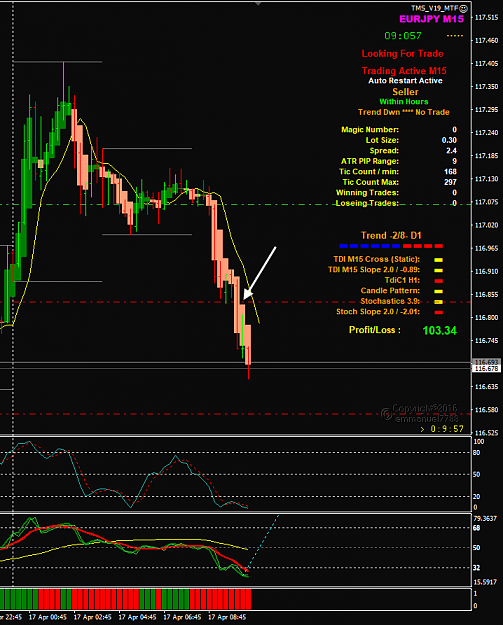
Task: Click the TDI M15 Slope 2.0 / -0.89 label
Action: pos(374,270)
